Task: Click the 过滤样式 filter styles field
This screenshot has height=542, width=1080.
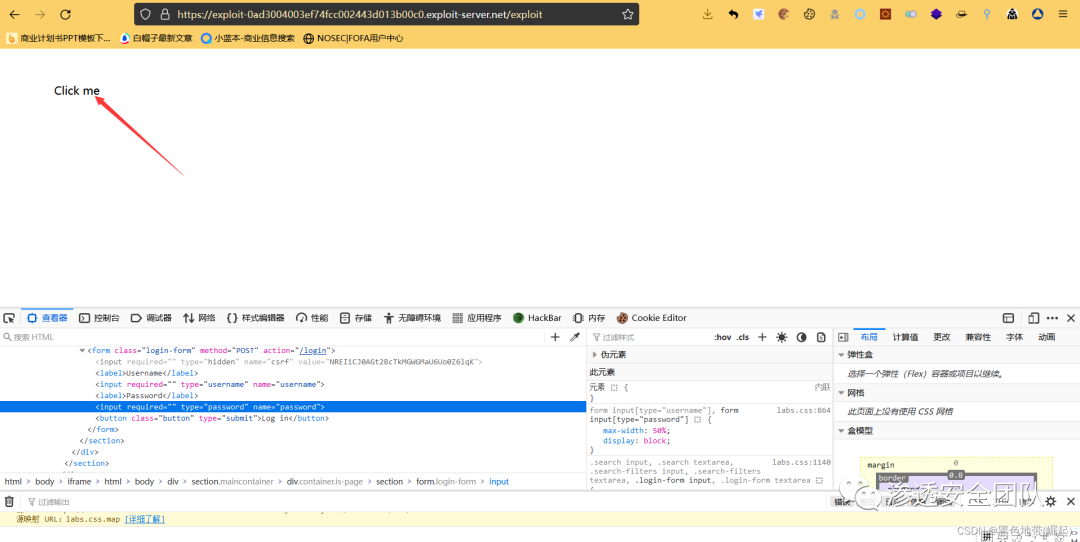Action: [x=647, y=337]
